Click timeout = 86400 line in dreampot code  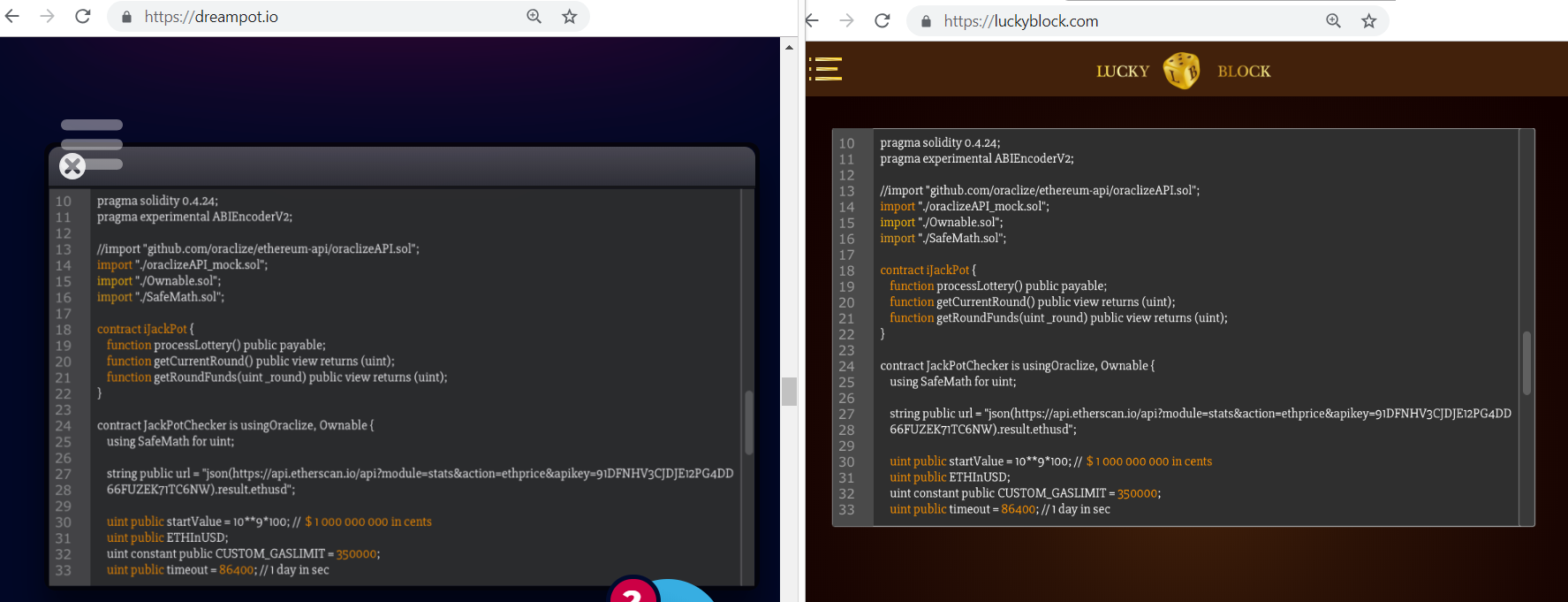tap(218, 569)
